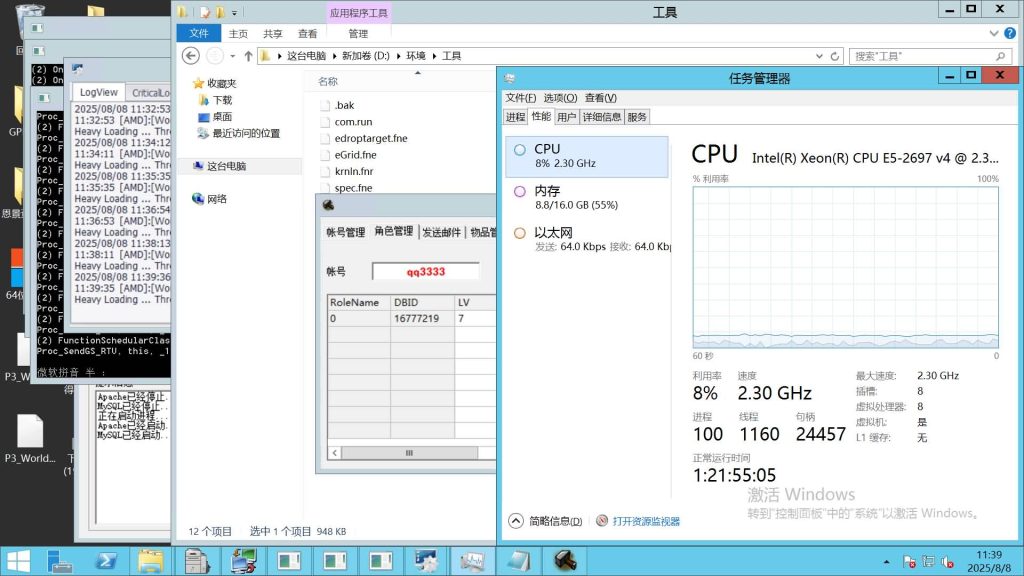
Task: Click the up-one-level arrow in Explorer
Action: (x=248, y=56)
